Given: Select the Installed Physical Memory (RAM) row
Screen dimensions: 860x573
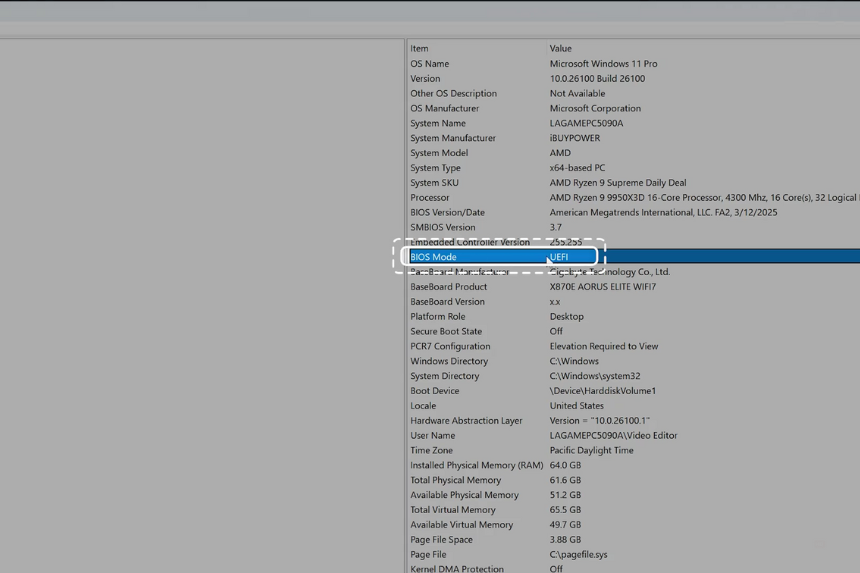Looking at the screenshot, I should 476,466.
